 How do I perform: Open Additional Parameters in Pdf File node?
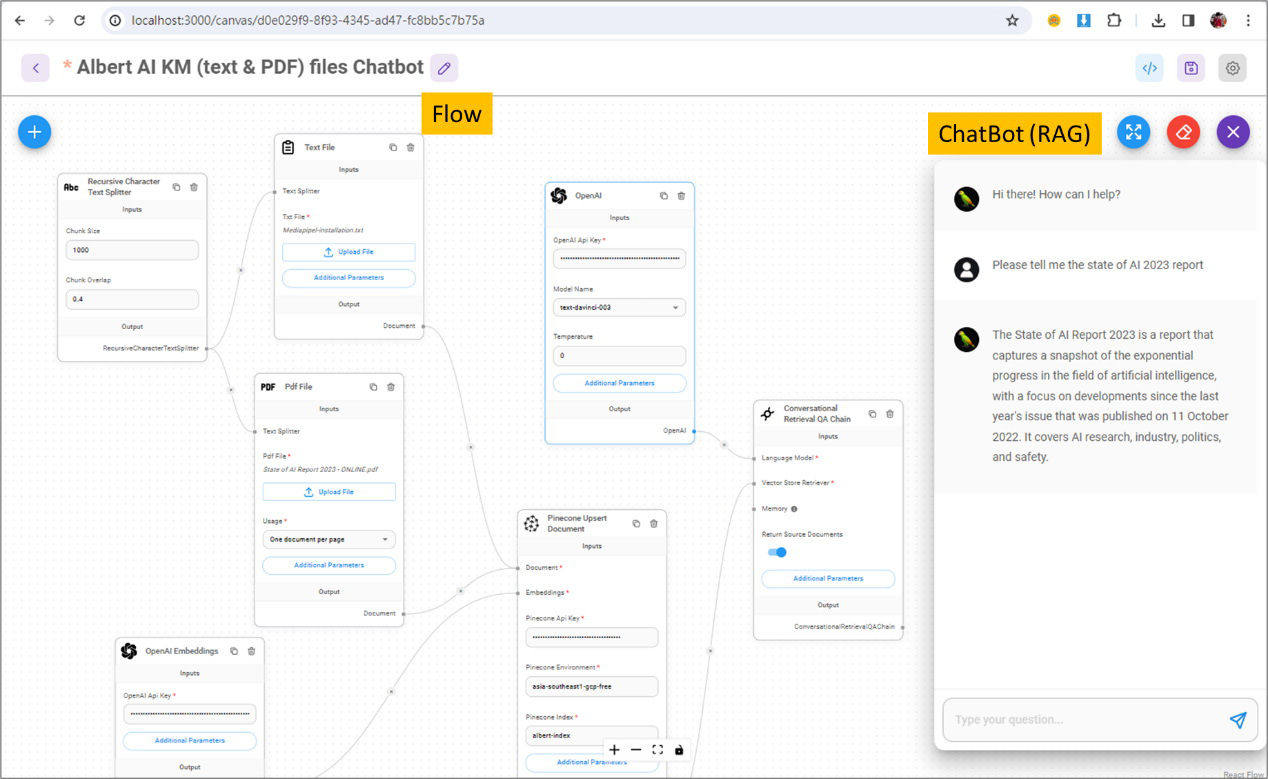[x=329, y=565]
